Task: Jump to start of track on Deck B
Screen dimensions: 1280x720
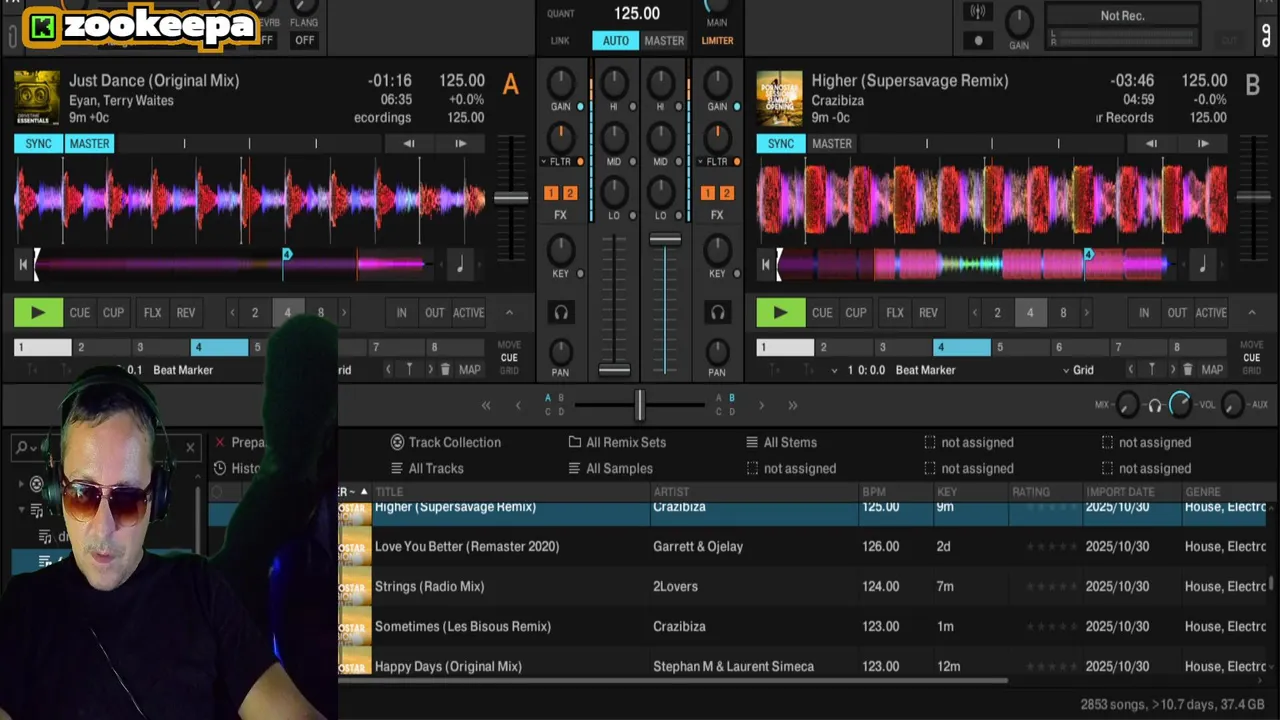Action: click(x=765, y=265)
